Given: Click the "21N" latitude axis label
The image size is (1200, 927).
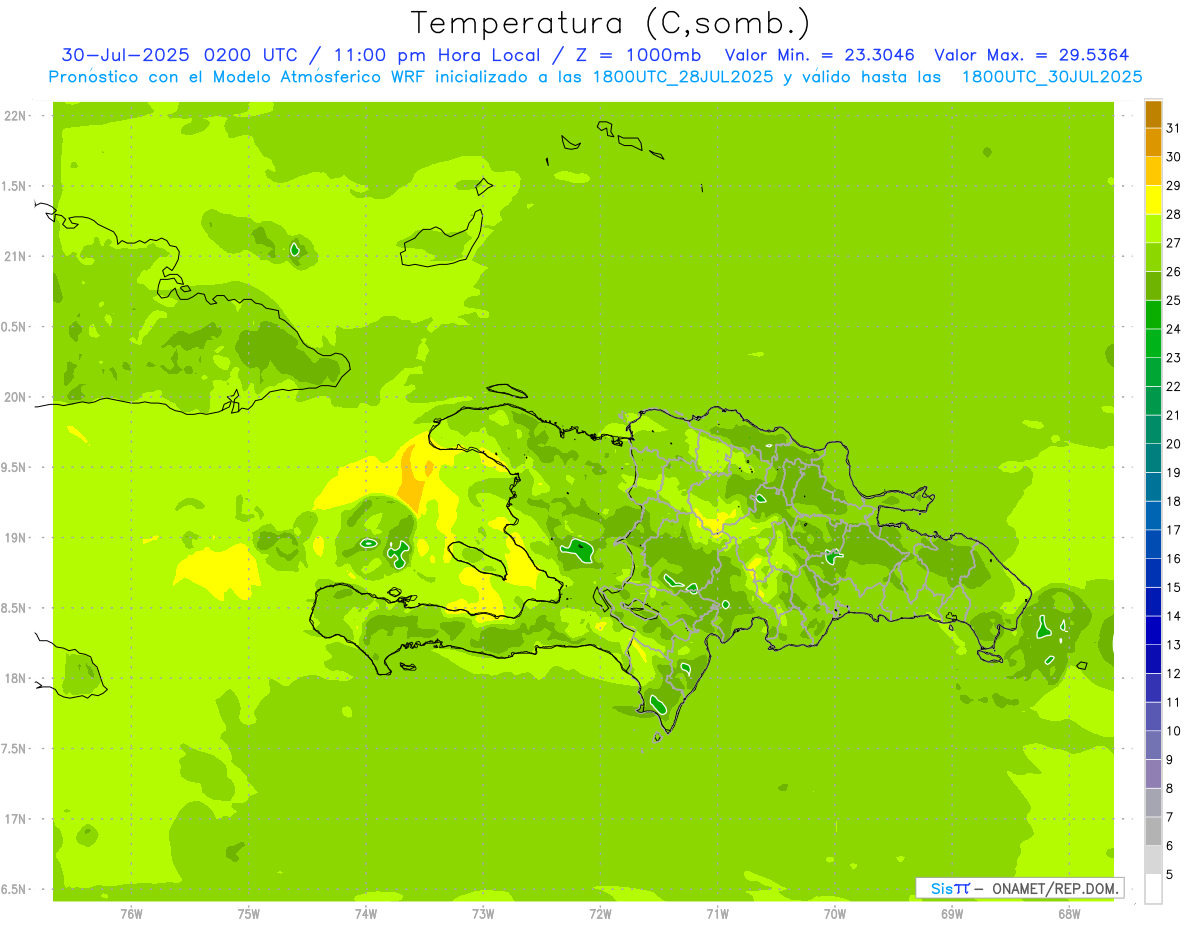Looking at the screenshot, I should 17,256.
